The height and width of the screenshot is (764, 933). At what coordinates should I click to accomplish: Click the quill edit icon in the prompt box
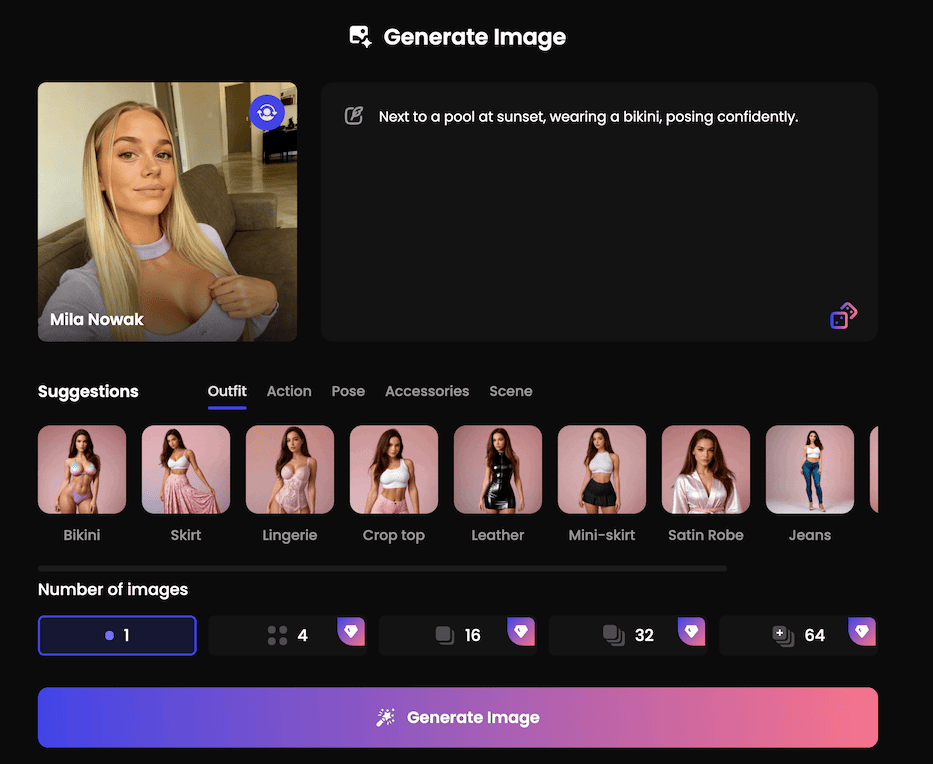pyautogui.click(x=354, y=115)
